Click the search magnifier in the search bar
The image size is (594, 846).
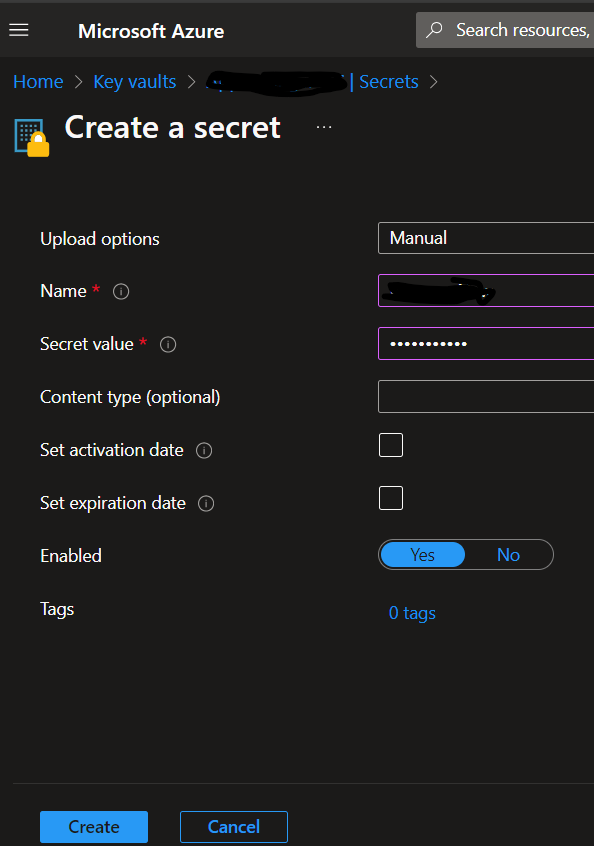(x=433, y=29)
